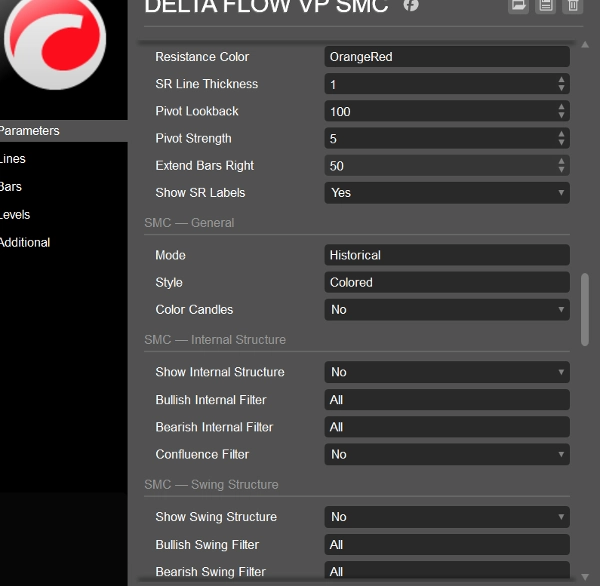Viewport: 600px width, 586px height.
Task: Open the Show SR Labels dropdown
Action: point(447,193)
